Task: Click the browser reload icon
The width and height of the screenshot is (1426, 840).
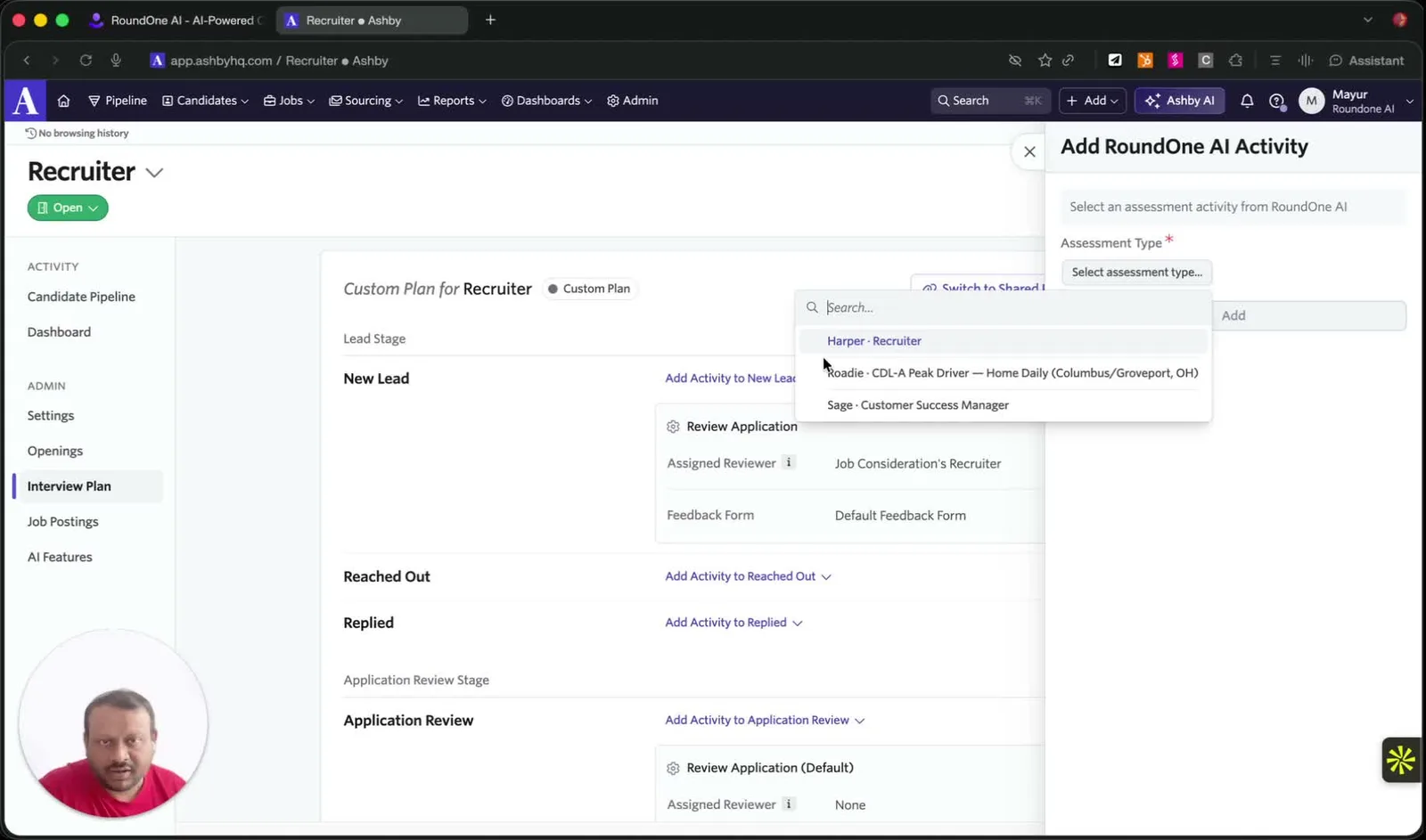Action: [86, 61]
